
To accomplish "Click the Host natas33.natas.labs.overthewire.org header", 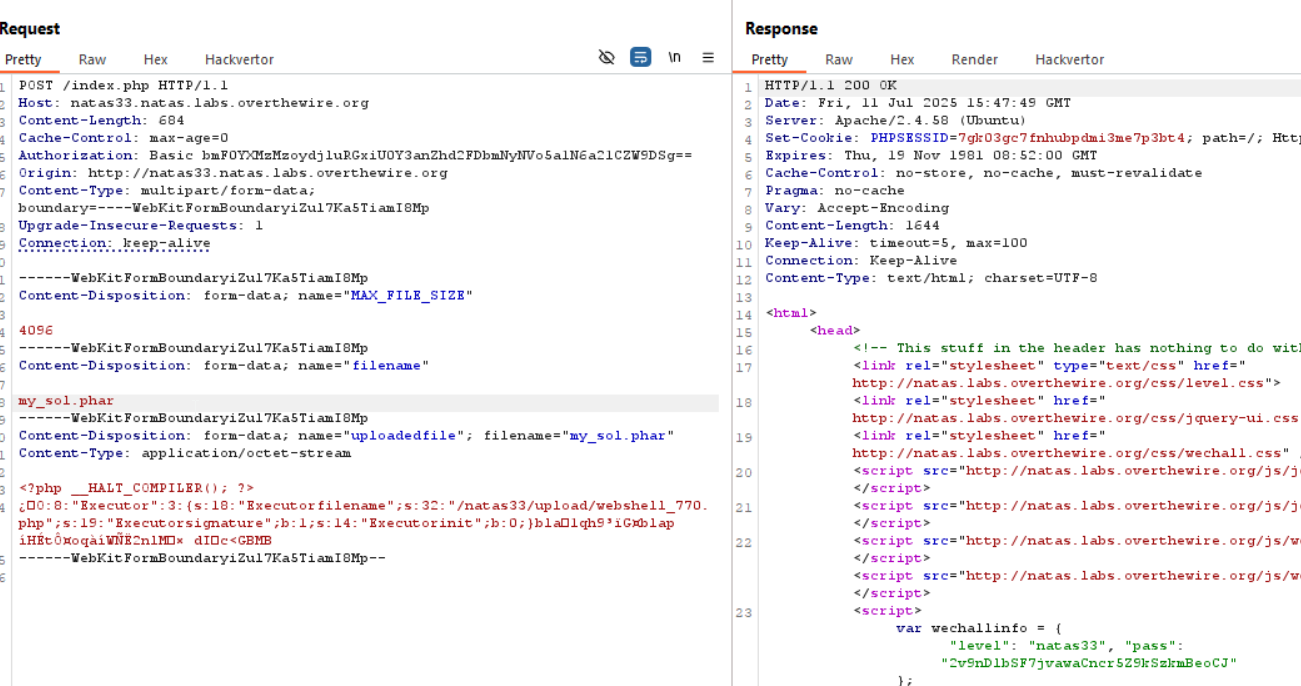I will pyautogui.click(x=193, y=103).
